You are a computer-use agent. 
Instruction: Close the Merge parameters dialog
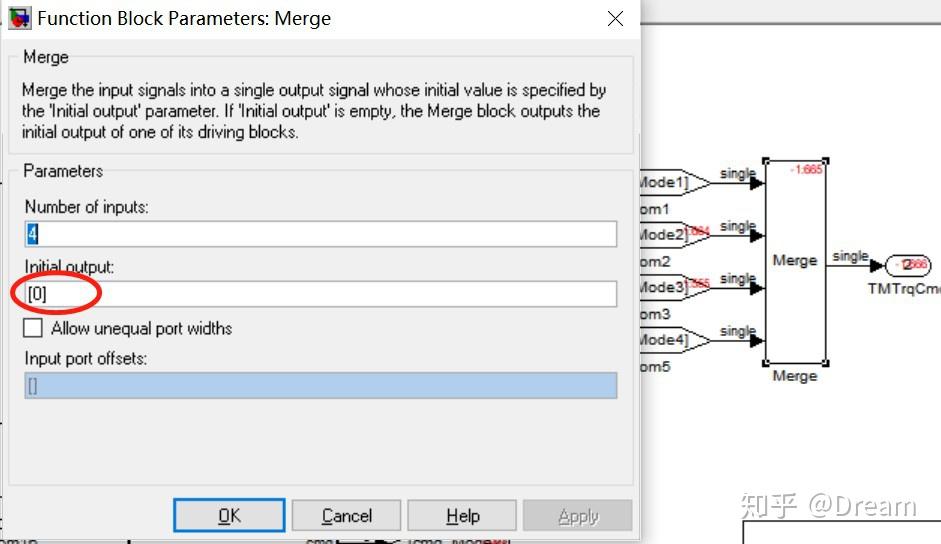click(615, 19)
